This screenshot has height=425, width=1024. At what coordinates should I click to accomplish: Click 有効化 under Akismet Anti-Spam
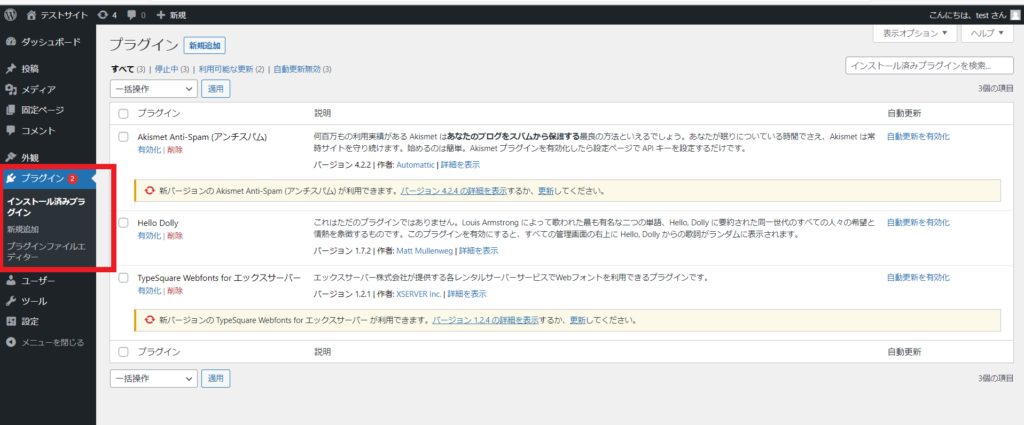tap(150, 150)
